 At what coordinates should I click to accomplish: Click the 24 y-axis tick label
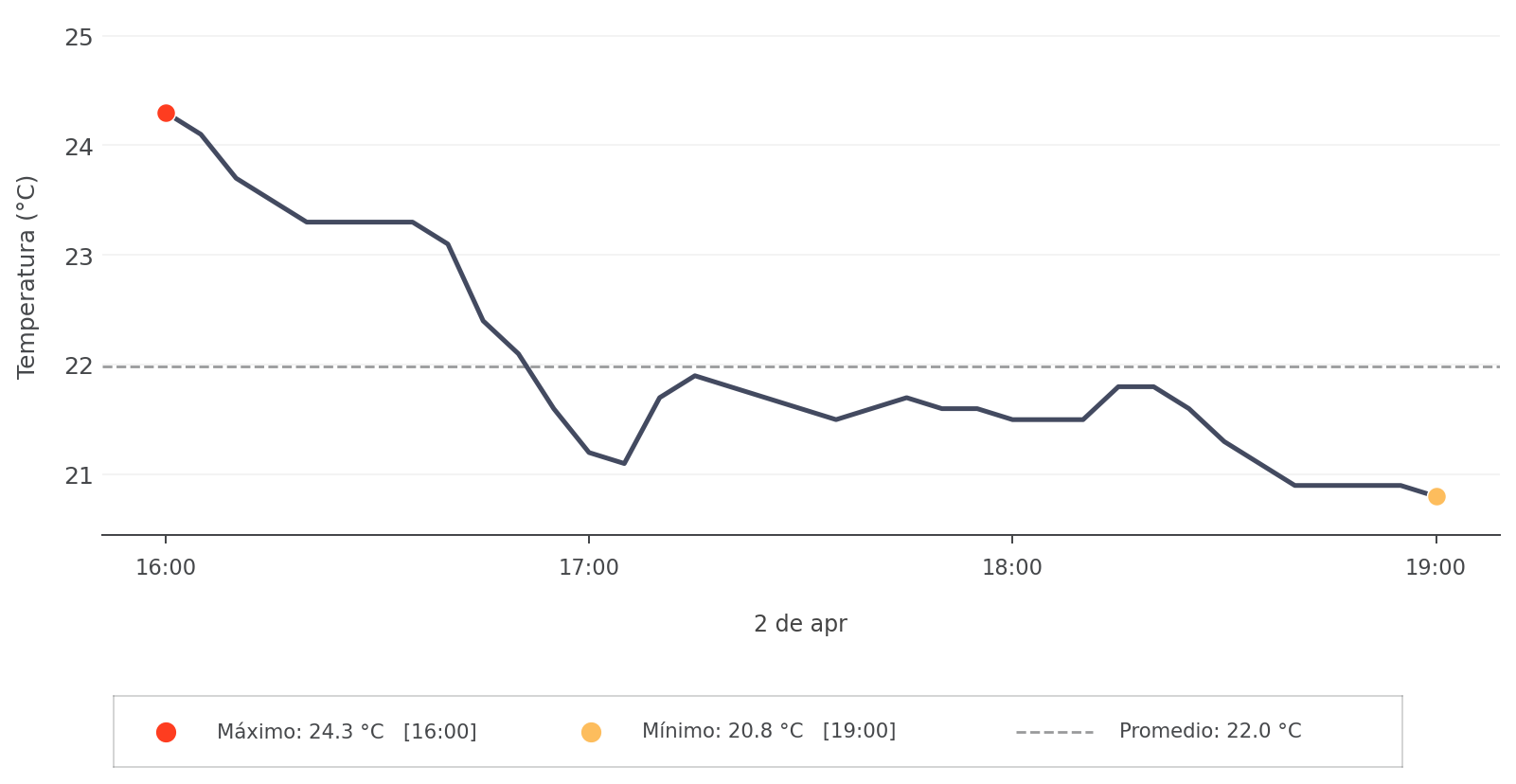coord(79,147)
